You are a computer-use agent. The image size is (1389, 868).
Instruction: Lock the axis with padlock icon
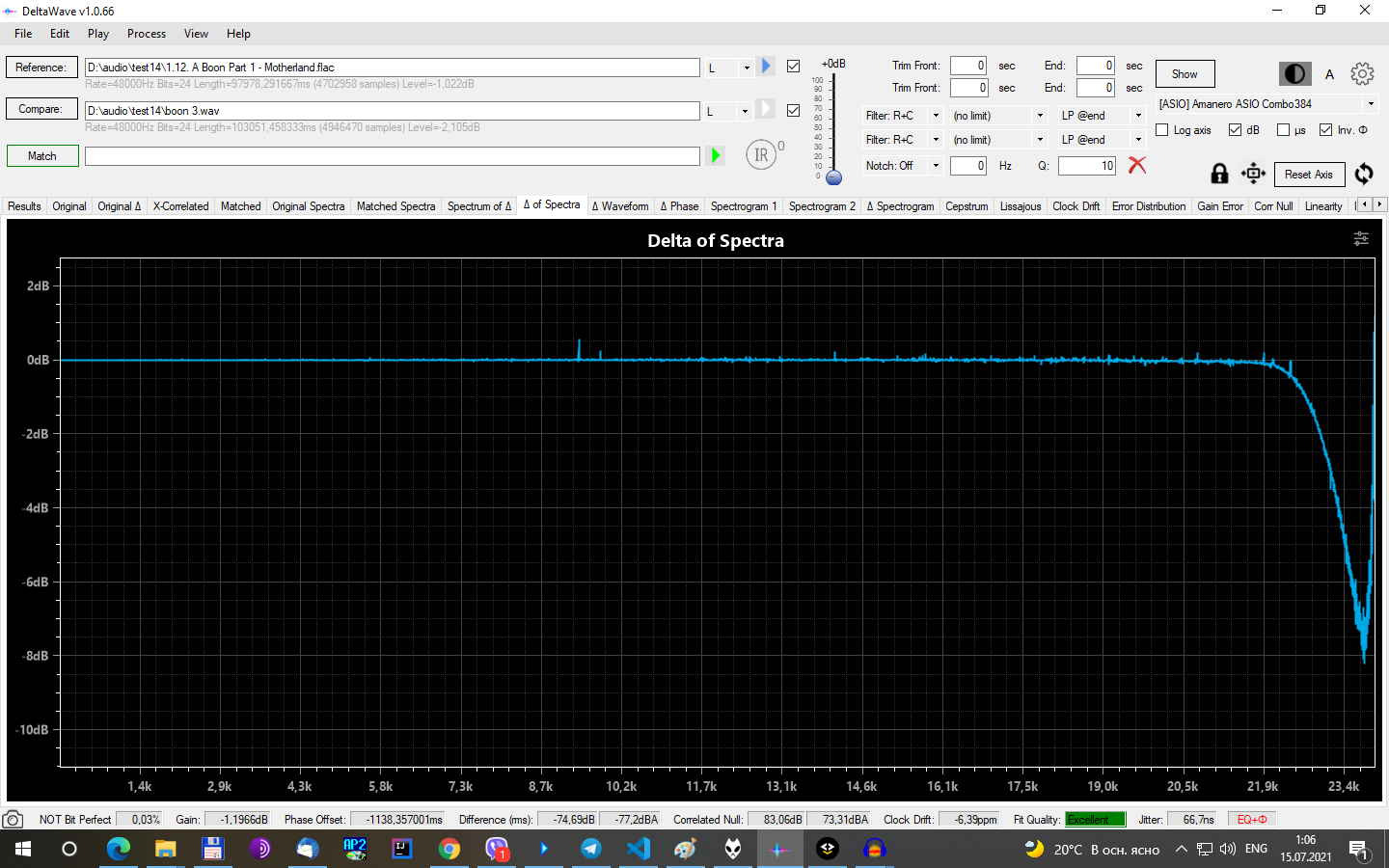pos(1219,174)
